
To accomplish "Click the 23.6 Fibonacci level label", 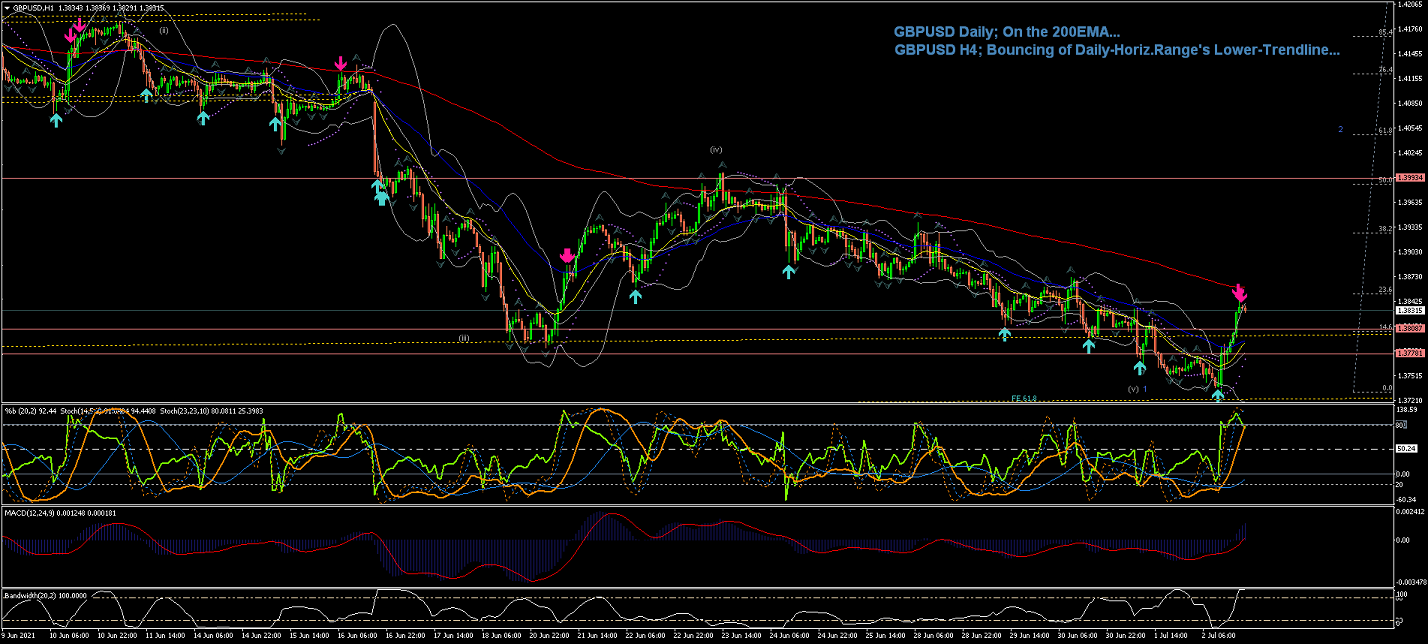I will 1385,290.
